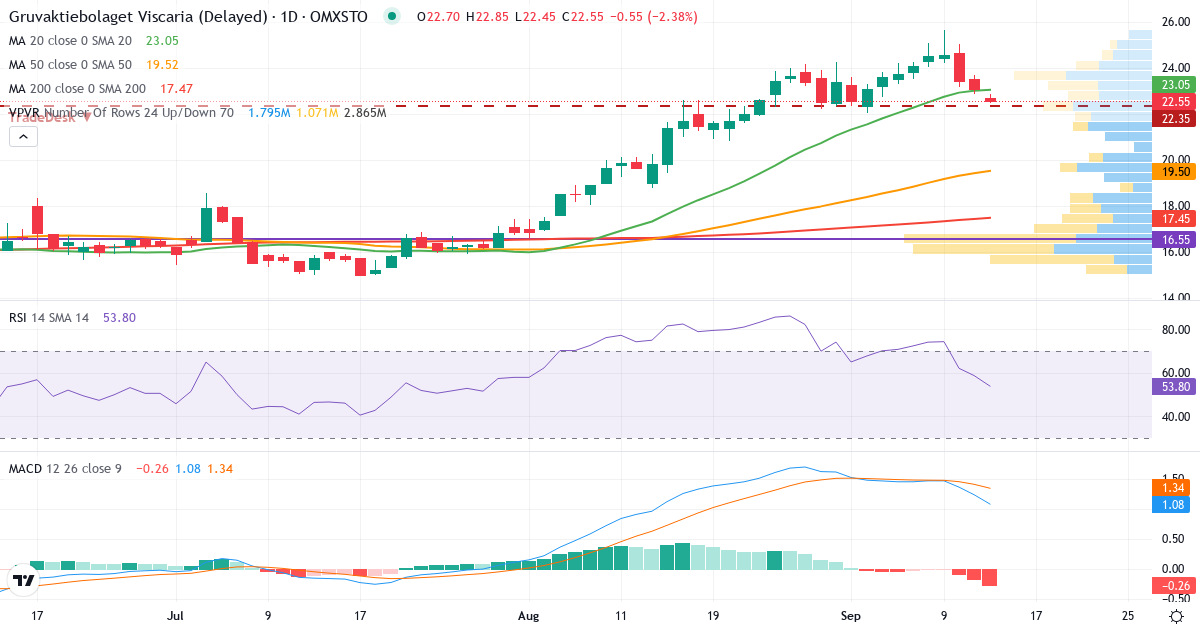This screenshot has width=1200, height=630.
Task: Click the 80.00 RSI scale label
Action: tap(1175, 330)
